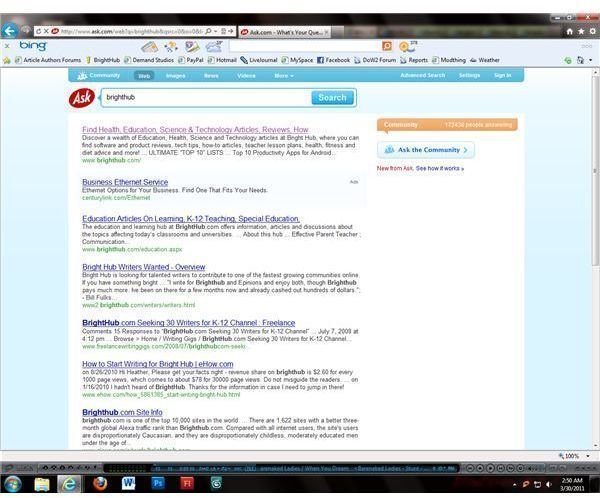Close the Bing toolbar with its X
The height and width of the screenshot is (498, 600).
click(7, 46)
